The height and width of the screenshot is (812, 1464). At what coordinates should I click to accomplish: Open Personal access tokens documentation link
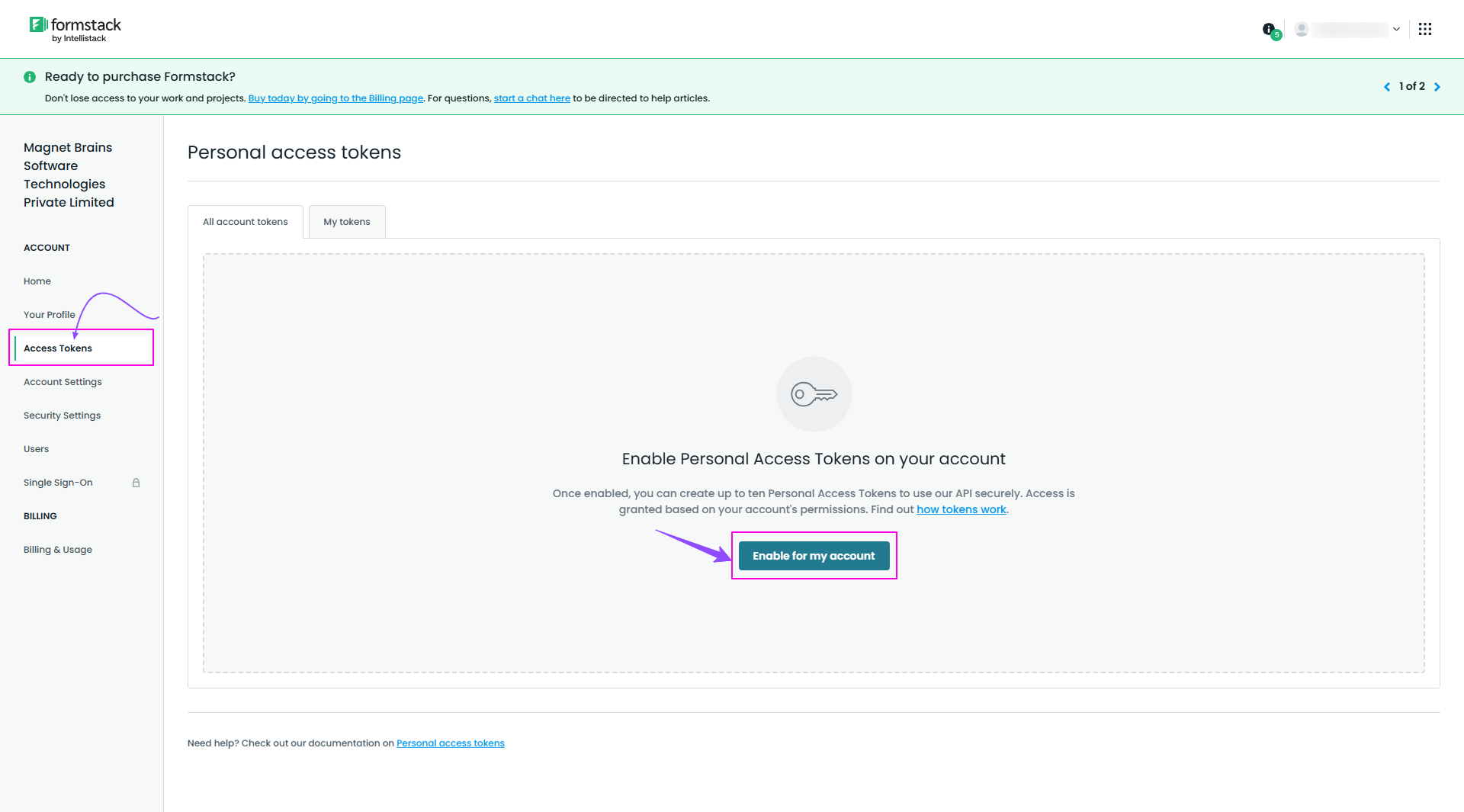pyautogui.click(x=450, y=743)
